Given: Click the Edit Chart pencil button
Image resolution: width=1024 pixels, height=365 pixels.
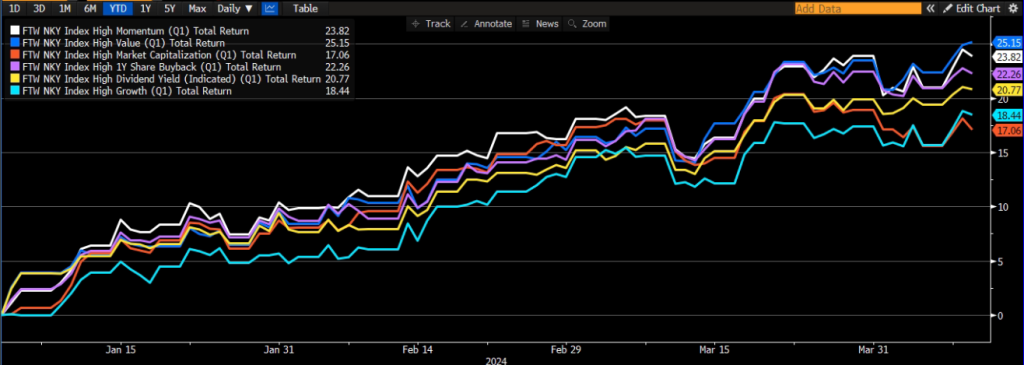Looking at the screenshot, I should point(972,8).
